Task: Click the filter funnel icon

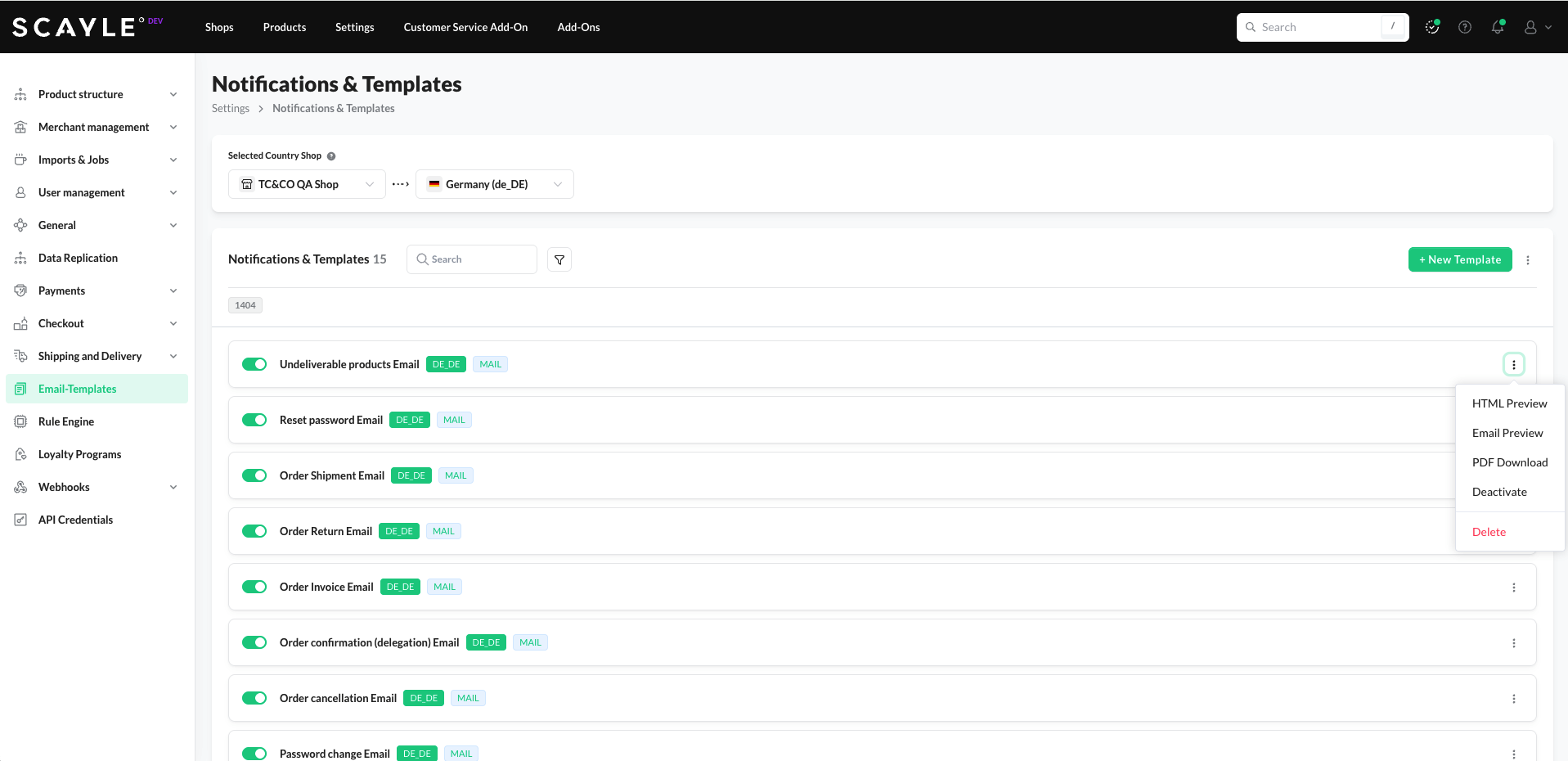Action: coord(559,259)
